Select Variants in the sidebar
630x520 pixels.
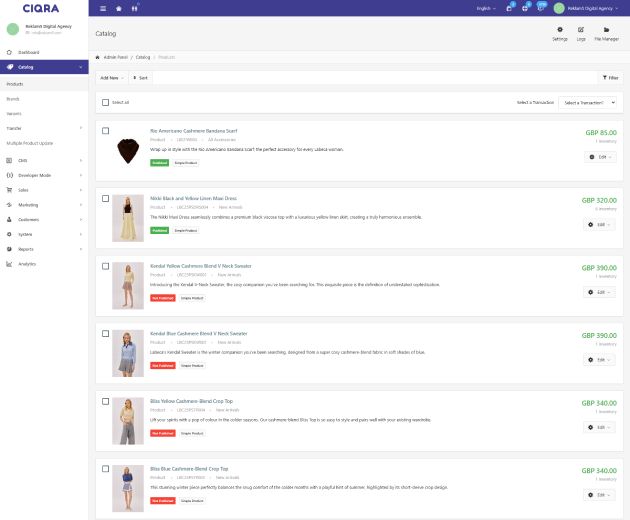point(14,113)
